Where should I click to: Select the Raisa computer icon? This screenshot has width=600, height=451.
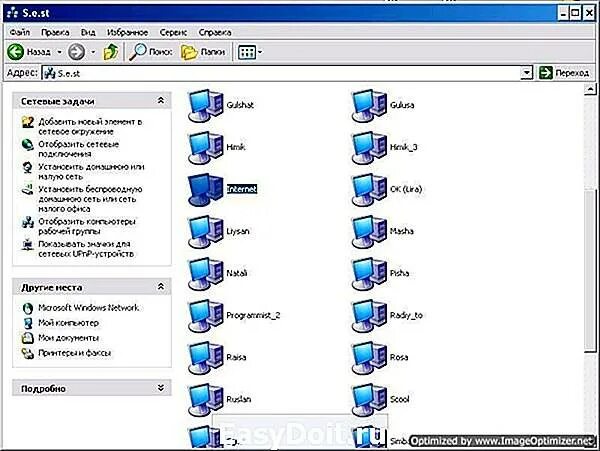click(x=205, y=358)
